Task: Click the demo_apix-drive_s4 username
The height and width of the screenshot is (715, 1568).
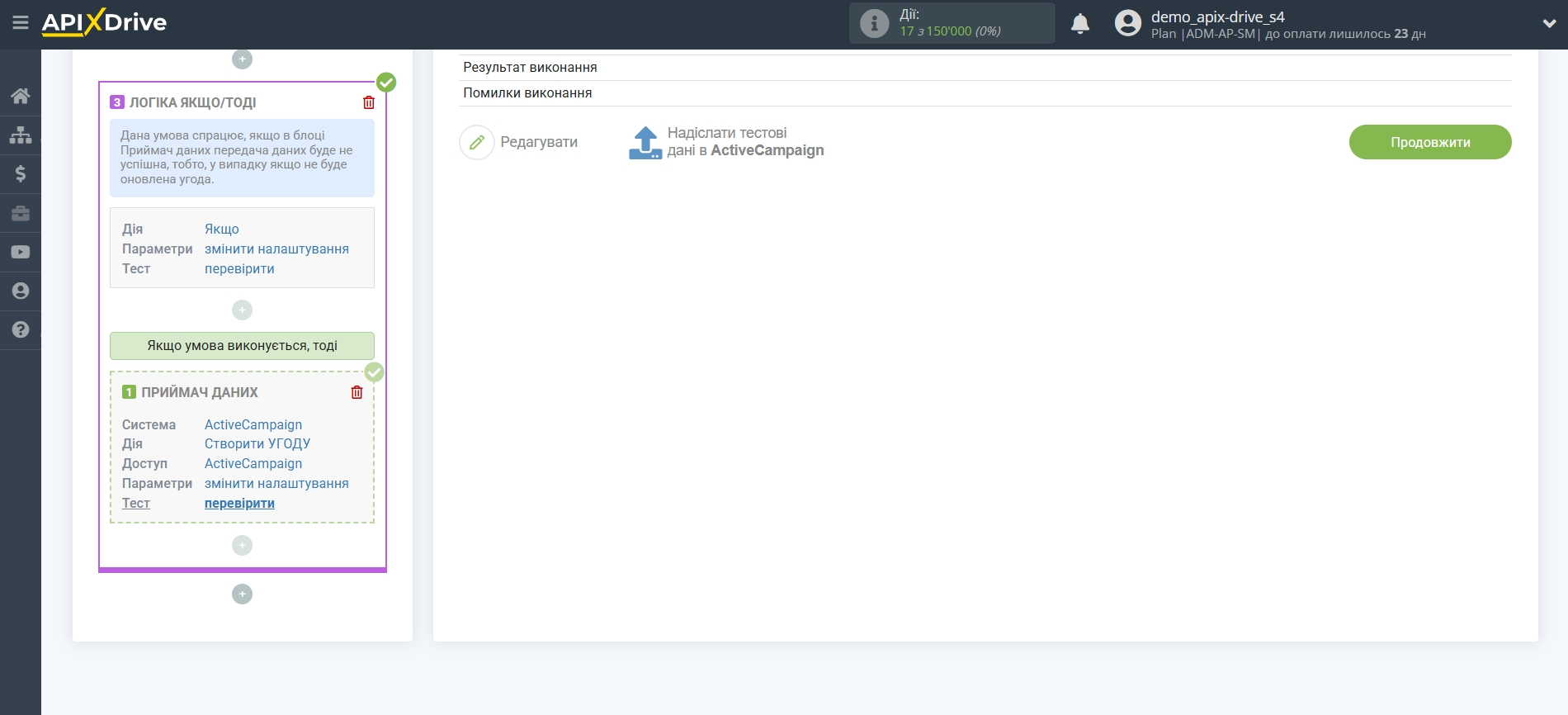Action: coord(1217,17)
